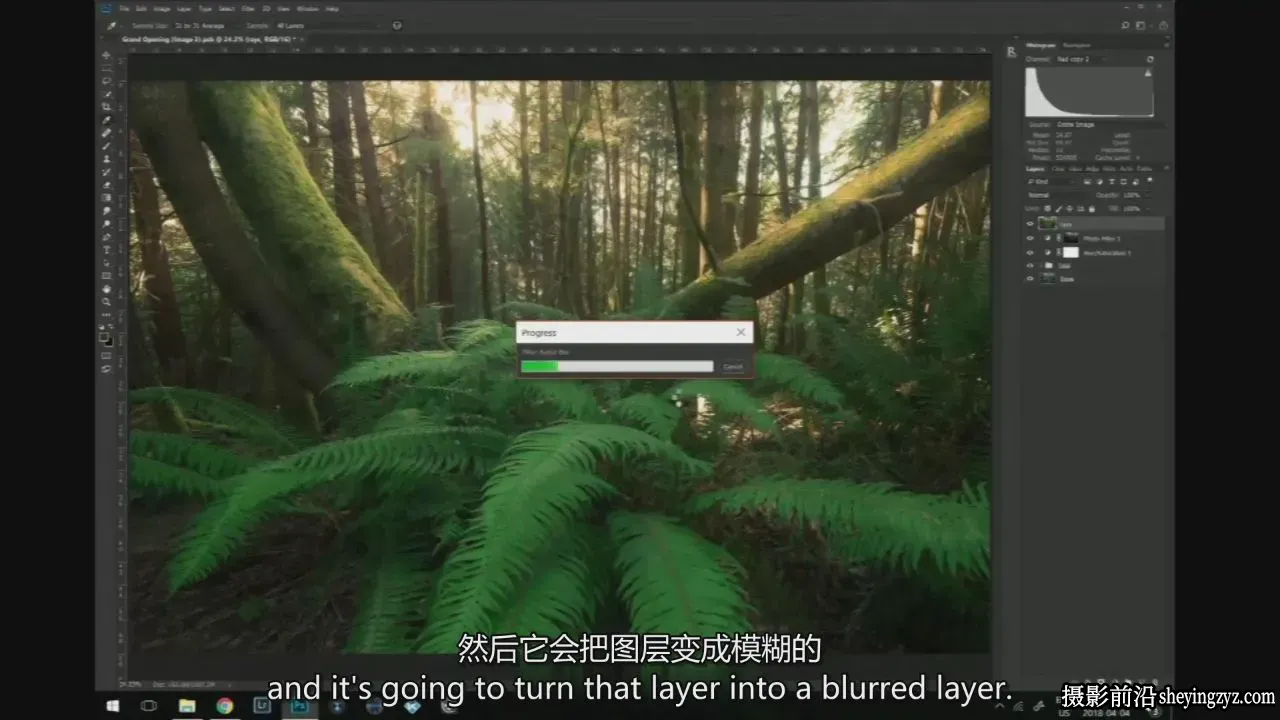The height and width of the screenshot is (720, 1280).
Task: Select the Crop tool
Action: pos(107,108)
